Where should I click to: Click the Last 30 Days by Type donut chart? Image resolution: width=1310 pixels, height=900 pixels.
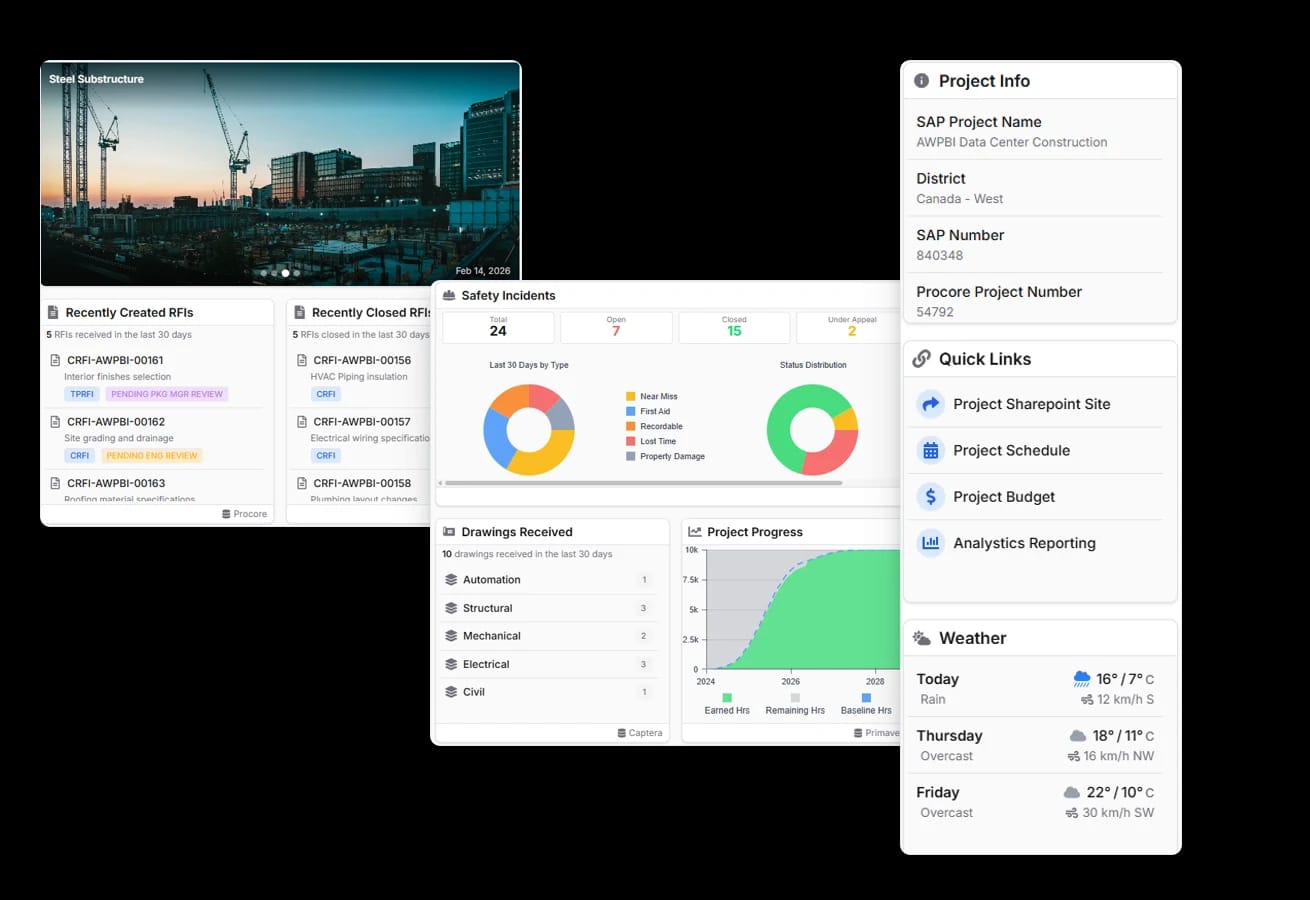pyautogui.click(x=529, y=430)
